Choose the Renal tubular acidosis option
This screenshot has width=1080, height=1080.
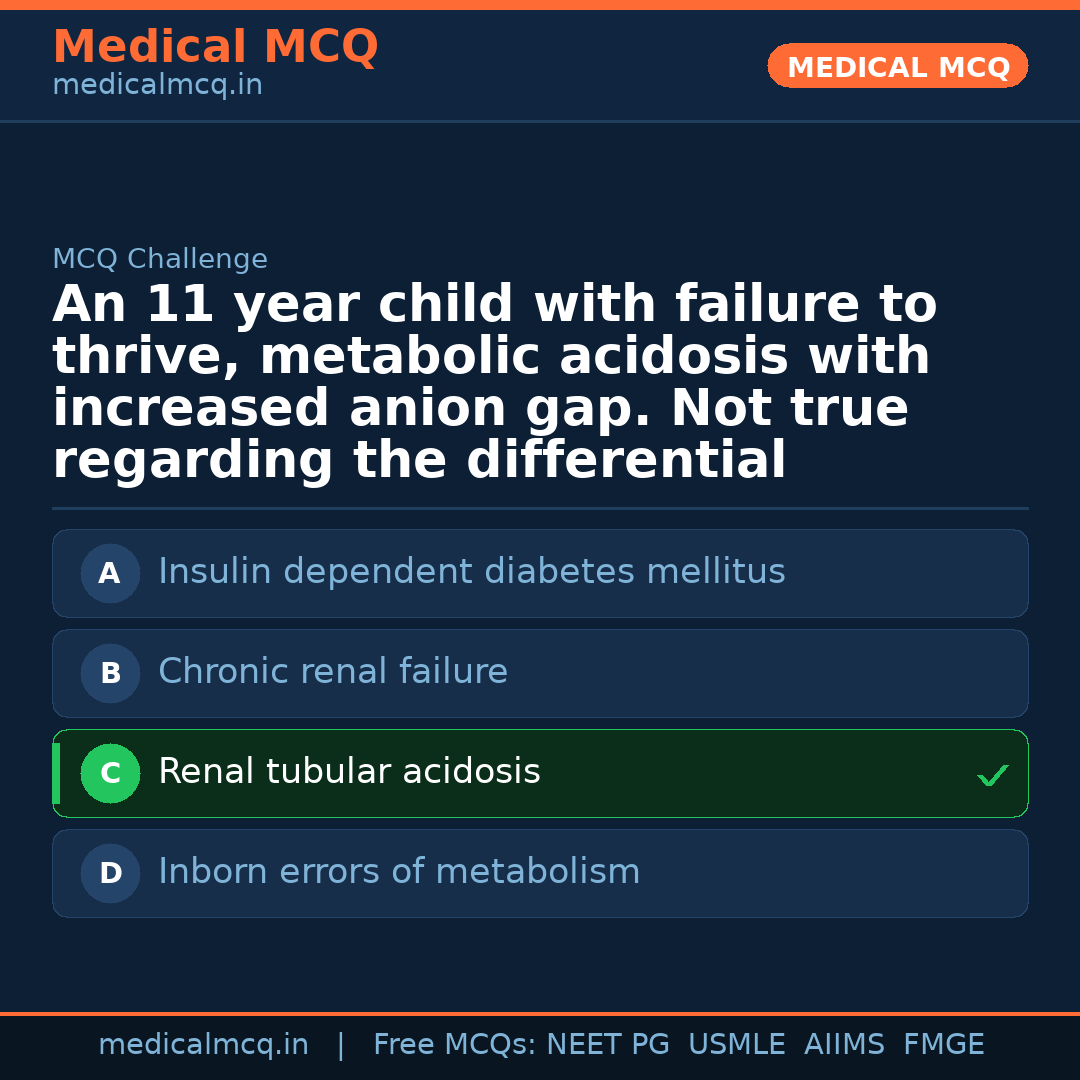coord(349,772)
